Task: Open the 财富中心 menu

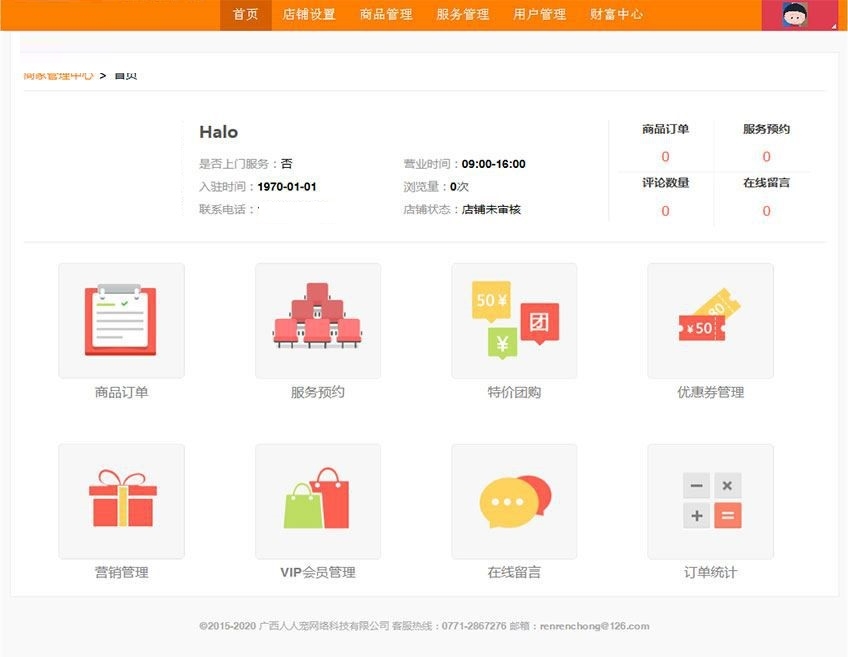Action: coord(617,15)
